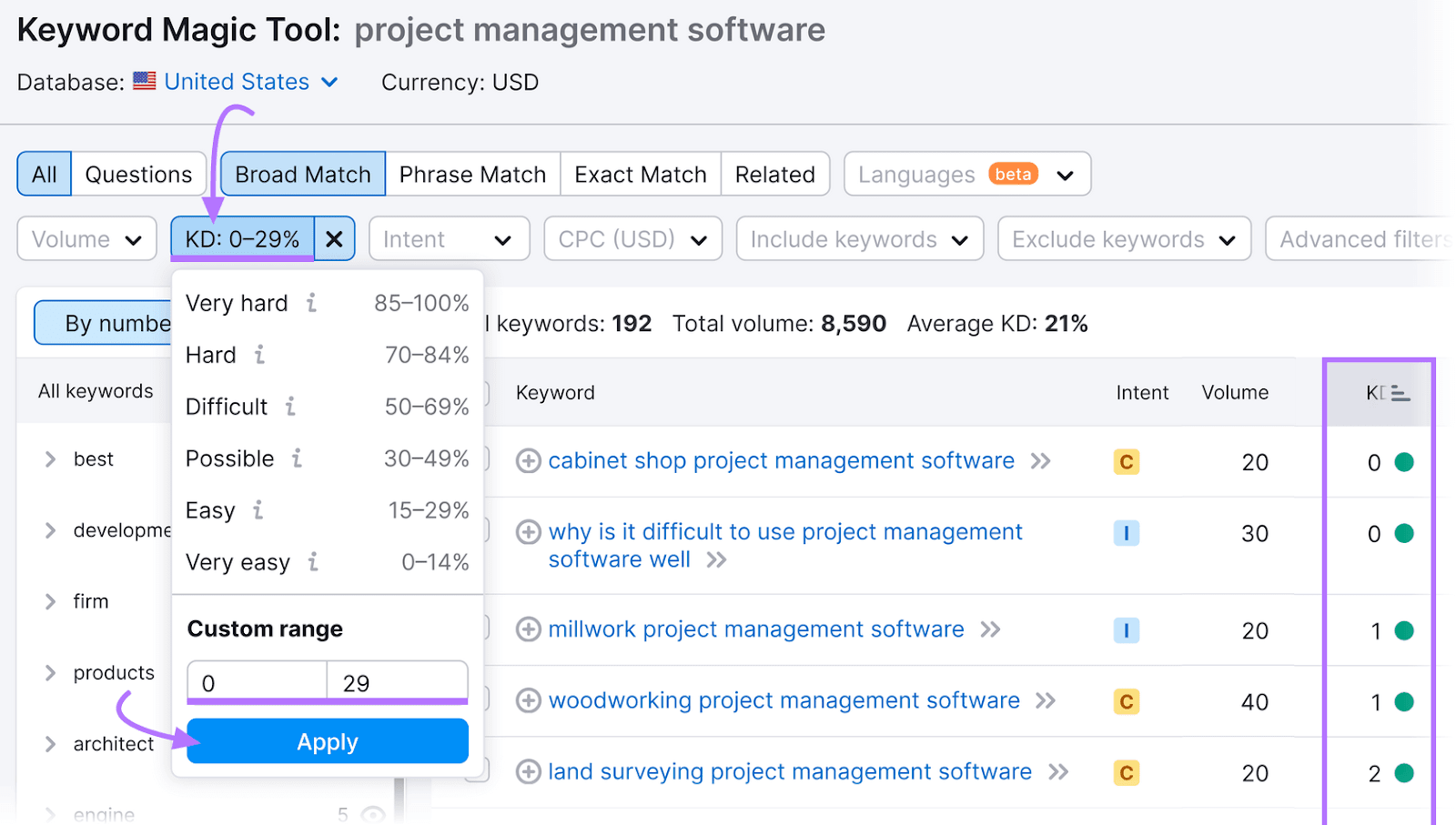Click the plus icon beside woodworking project keyword
The height and width of the screenshot is (825, 1456).
pyautogui.click(x=528, y=700)
